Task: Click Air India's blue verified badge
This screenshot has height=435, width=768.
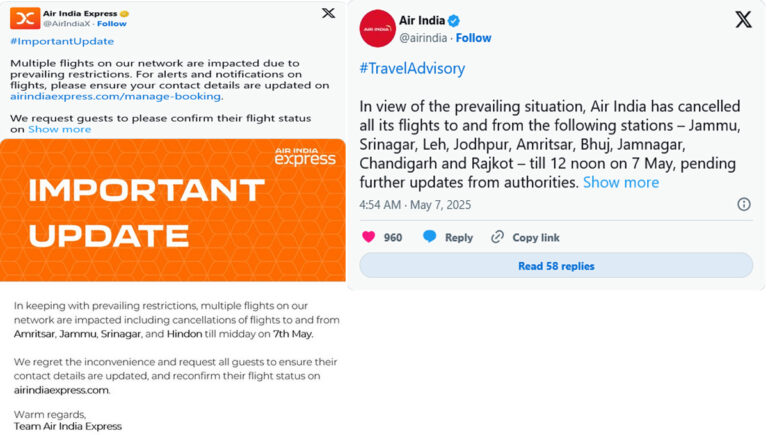Action: click(454, 21)
